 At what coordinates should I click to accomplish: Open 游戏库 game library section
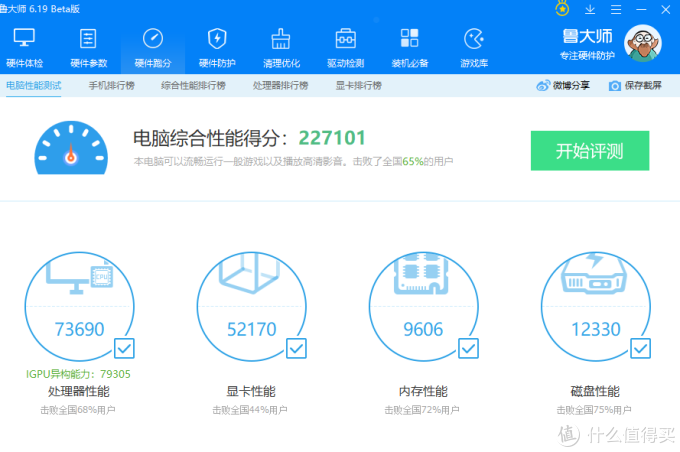point(474,48)
